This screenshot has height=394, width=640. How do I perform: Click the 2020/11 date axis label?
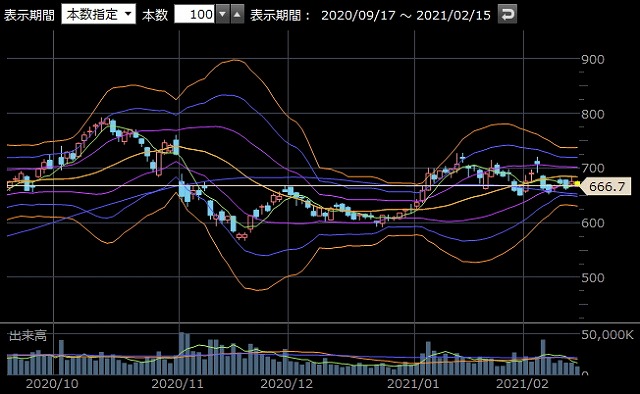coord(177,384)
